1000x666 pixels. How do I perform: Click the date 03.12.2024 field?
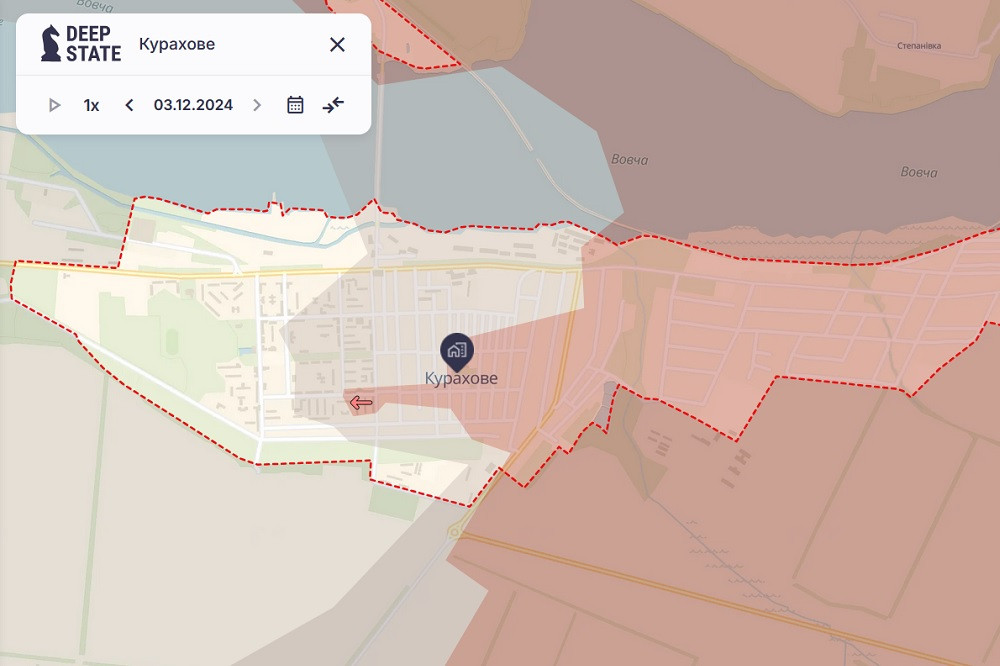point(193,105)
